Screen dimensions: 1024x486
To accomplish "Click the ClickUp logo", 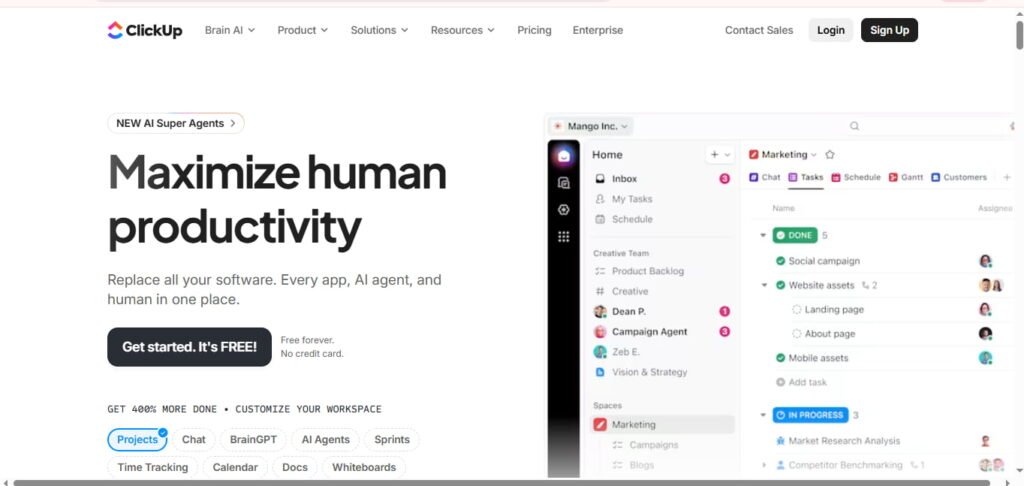I will [145, 30].
